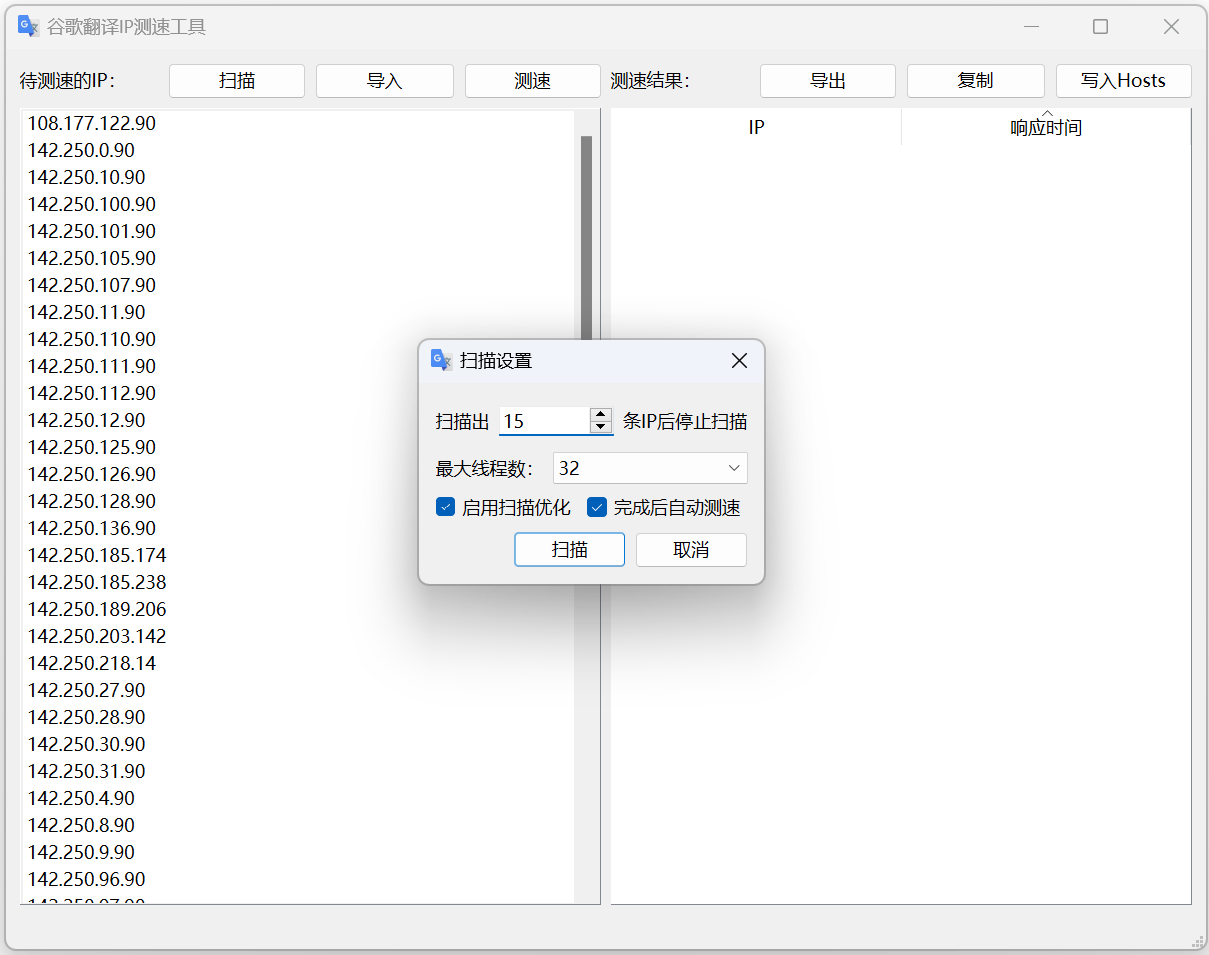Click the resize grip in bottom corner
1209x955 pixels.
tap(1197, 940)
